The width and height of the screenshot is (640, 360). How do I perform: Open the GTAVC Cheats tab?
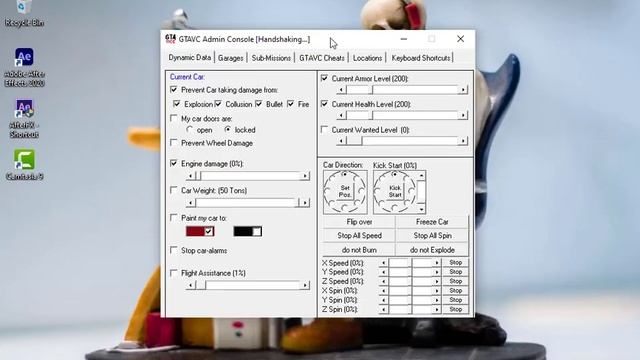pos(322,58)
